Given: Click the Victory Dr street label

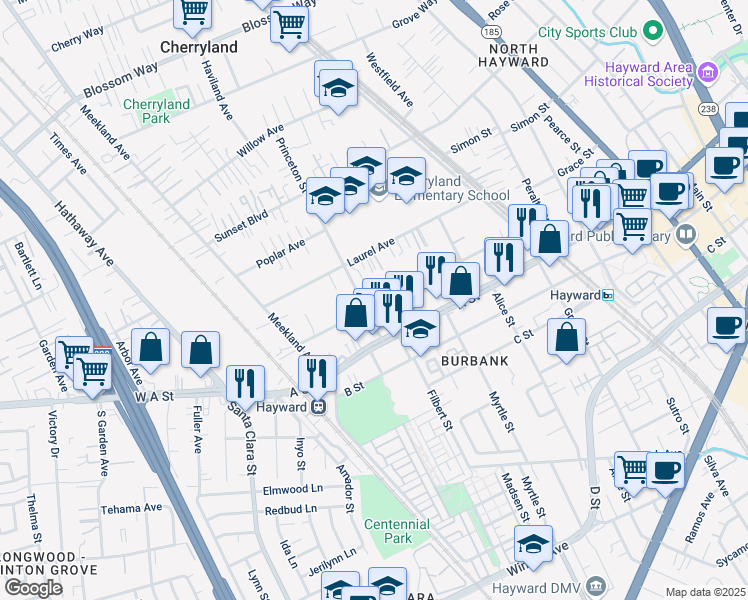Looking at the screenshot, I should tap(53, 434).
